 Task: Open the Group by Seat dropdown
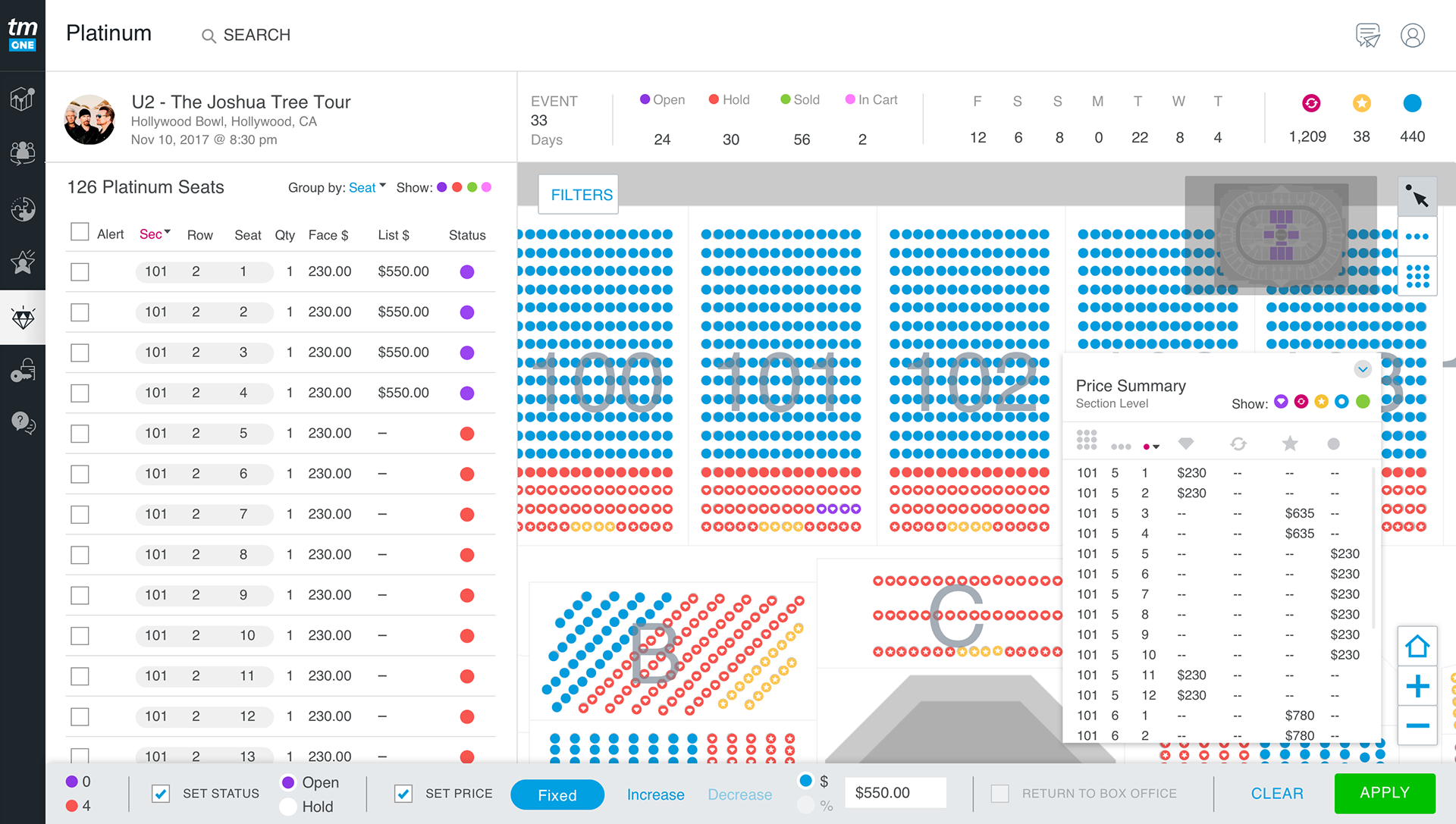(x=367, y=187)
